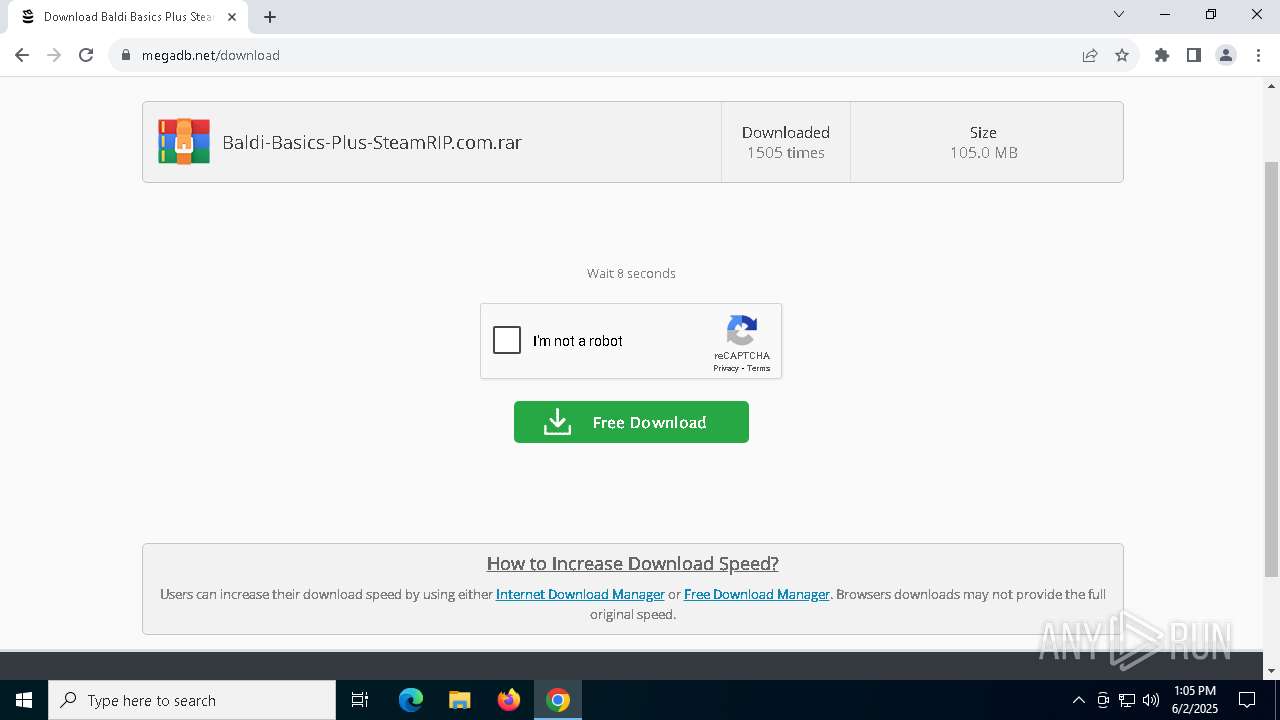
Task: Select the Download Baldi Basics Plus tab
Action: 127,17
